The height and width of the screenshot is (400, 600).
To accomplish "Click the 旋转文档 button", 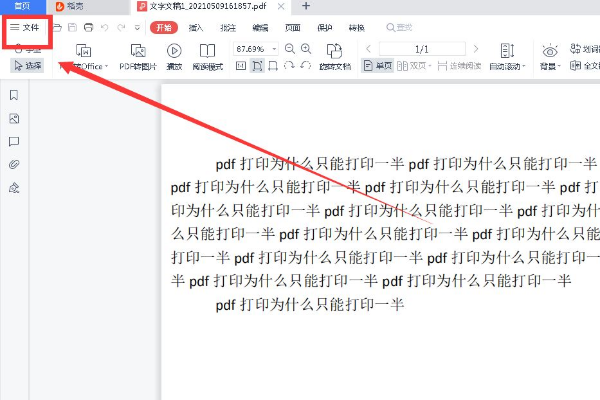I will tap(335, 57).
